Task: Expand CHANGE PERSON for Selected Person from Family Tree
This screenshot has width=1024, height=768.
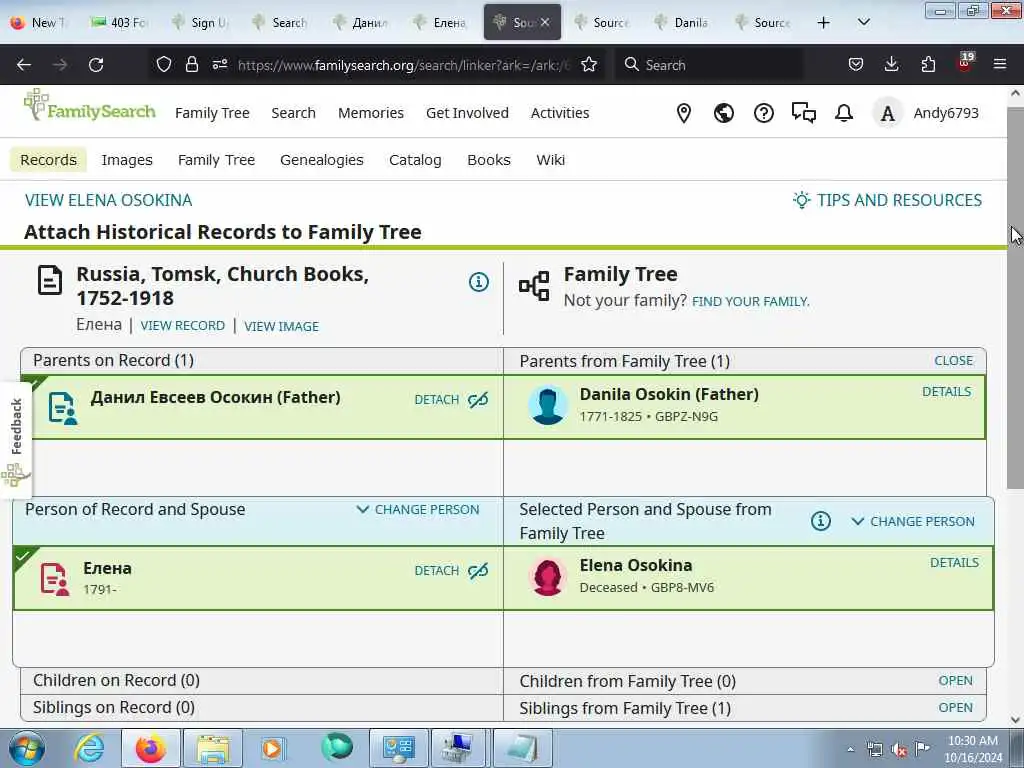Action: pyautogui.click(x=913, y=521)
